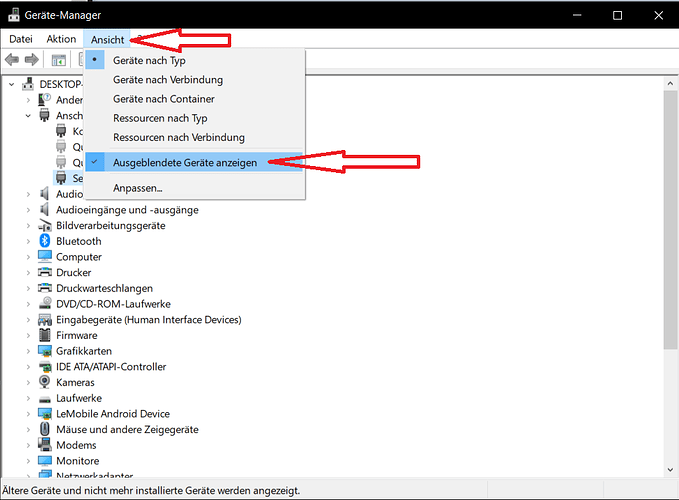Click the DVD/CD-ROM-Laufwerke disc icon
Screen dimensions: 679x500
click(x=45, y=303)
